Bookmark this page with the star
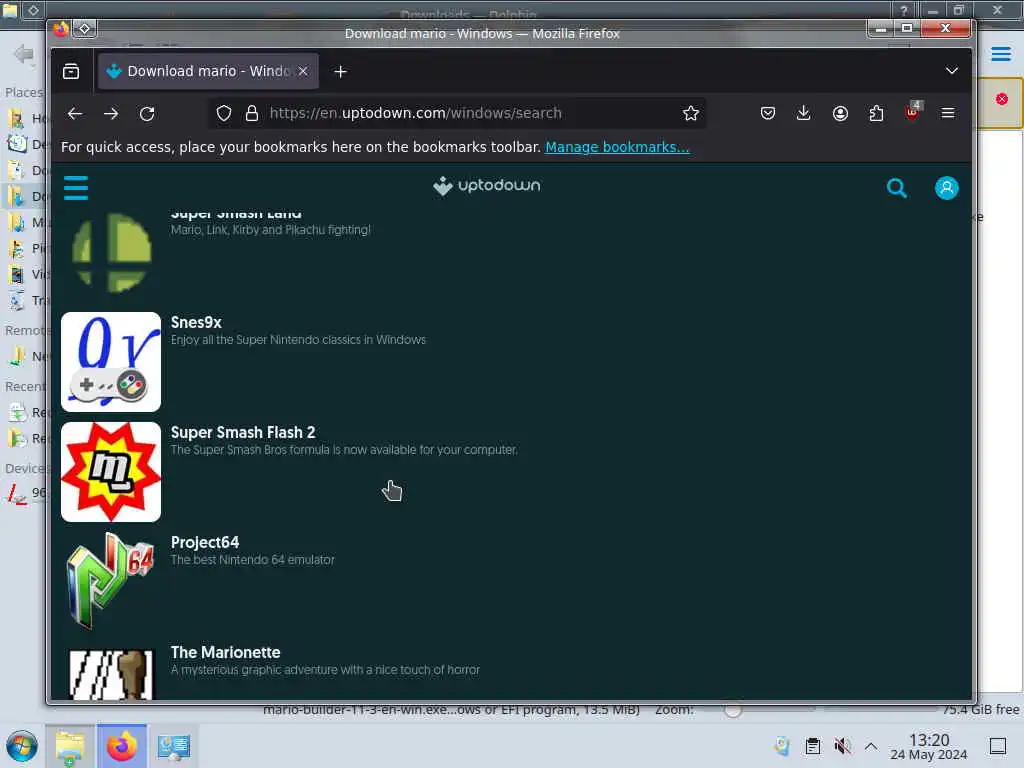Viewport: 1024px width, 768px height. [x=690, y=114]
